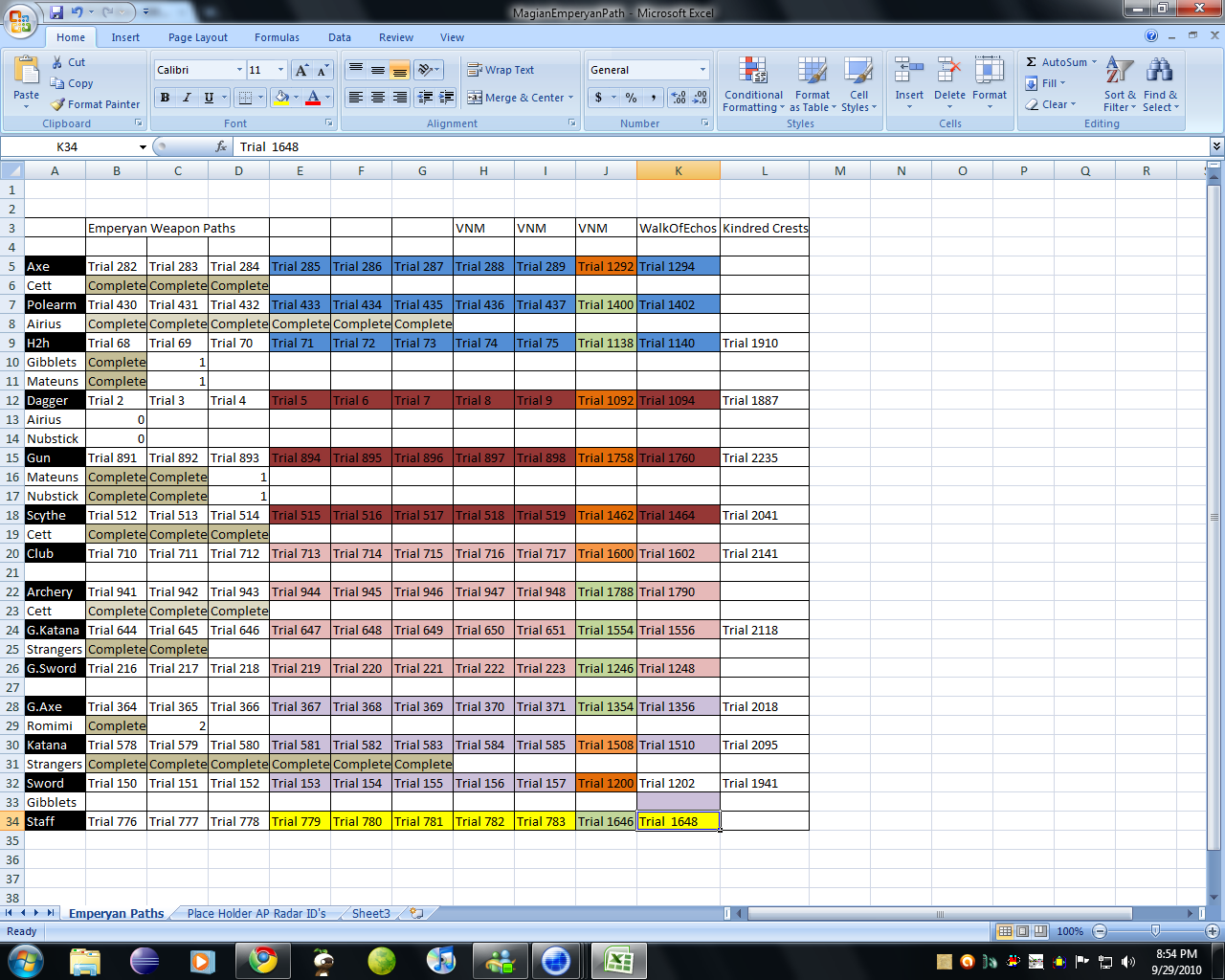Open the Place Holder AP Radar ID's sheet
This screenshot has width=1225, height=980.
[x=256, y=913]
